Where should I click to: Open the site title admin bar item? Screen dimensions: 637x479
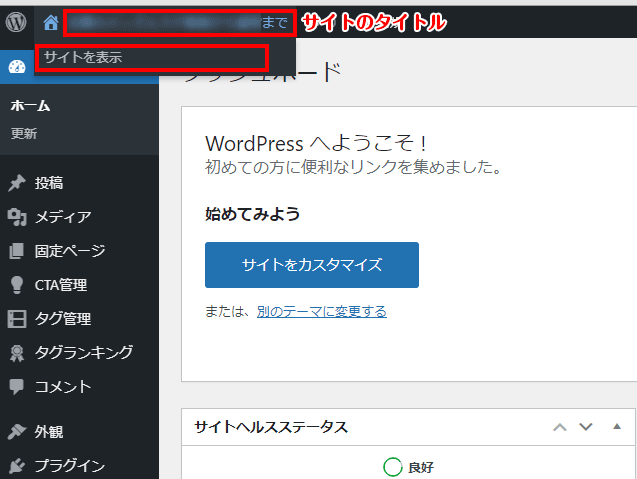pyautogui.click(x=179, y=23)
